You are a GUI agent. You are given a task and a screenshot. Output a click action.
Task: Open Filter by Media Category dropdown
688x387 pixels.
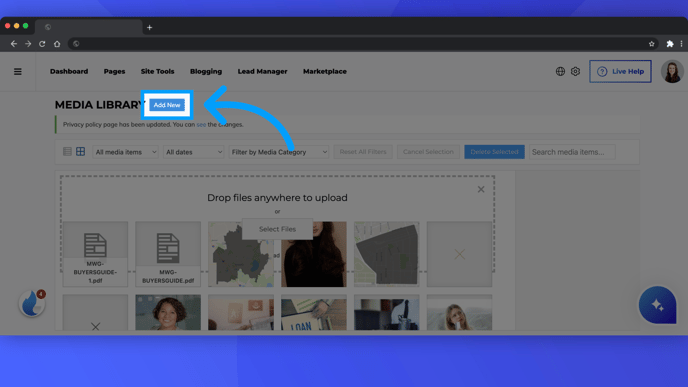point(279,152)
